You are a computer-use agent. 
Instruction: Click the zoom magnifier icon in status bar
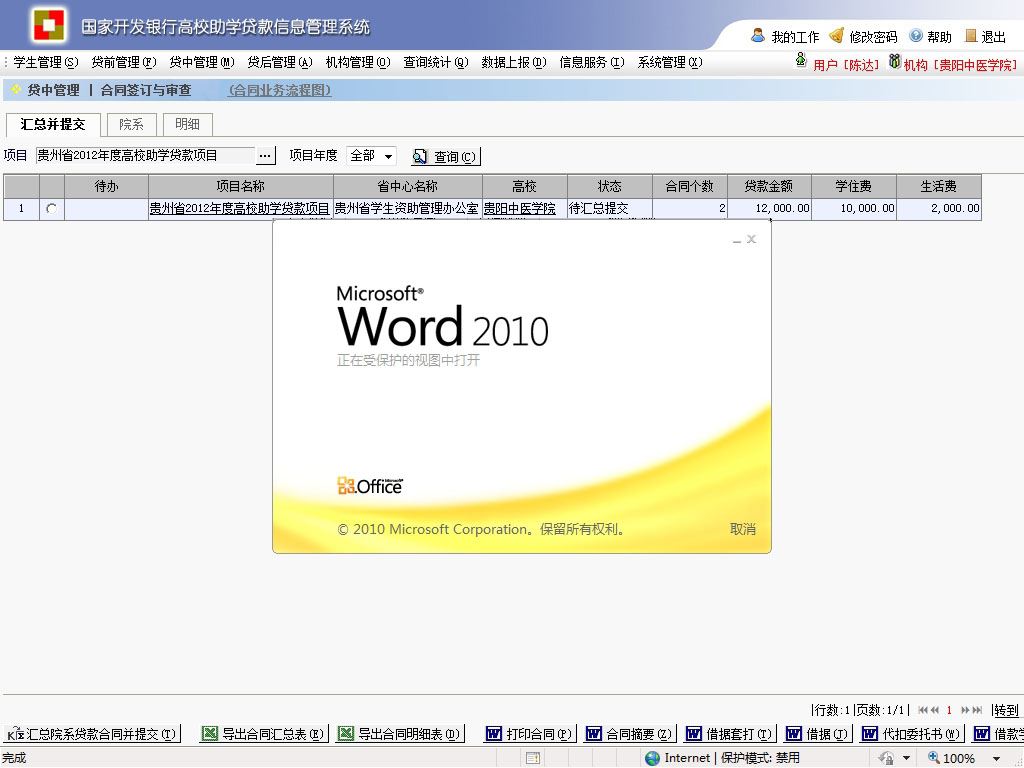coord(933,758)
